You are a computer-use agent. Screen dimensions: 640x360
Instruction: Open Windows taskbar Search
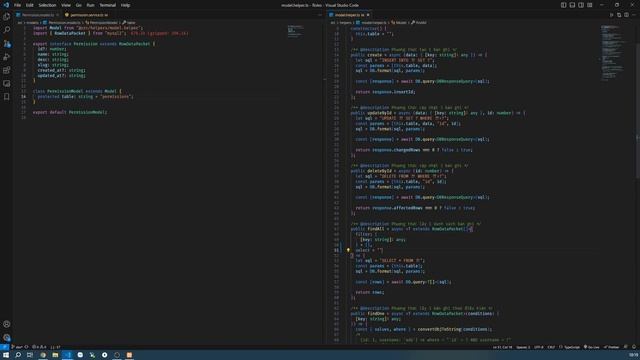coord(18,355)
